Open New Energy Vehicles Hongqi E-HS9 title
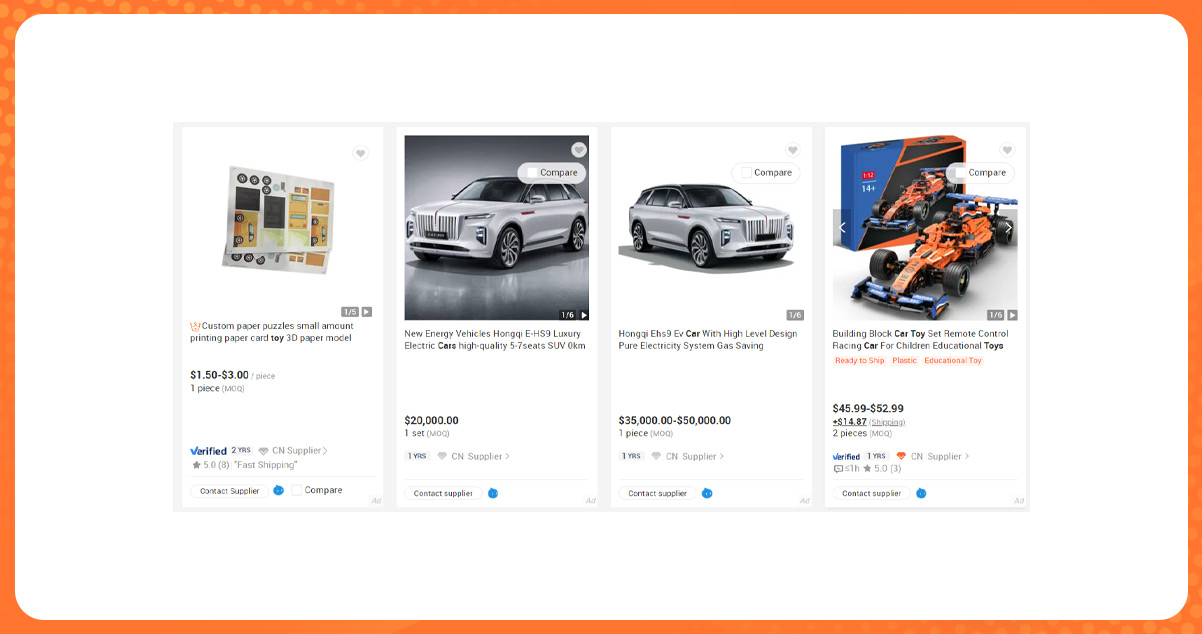Viewport: 1202px width, 634px height. (494, 340)
